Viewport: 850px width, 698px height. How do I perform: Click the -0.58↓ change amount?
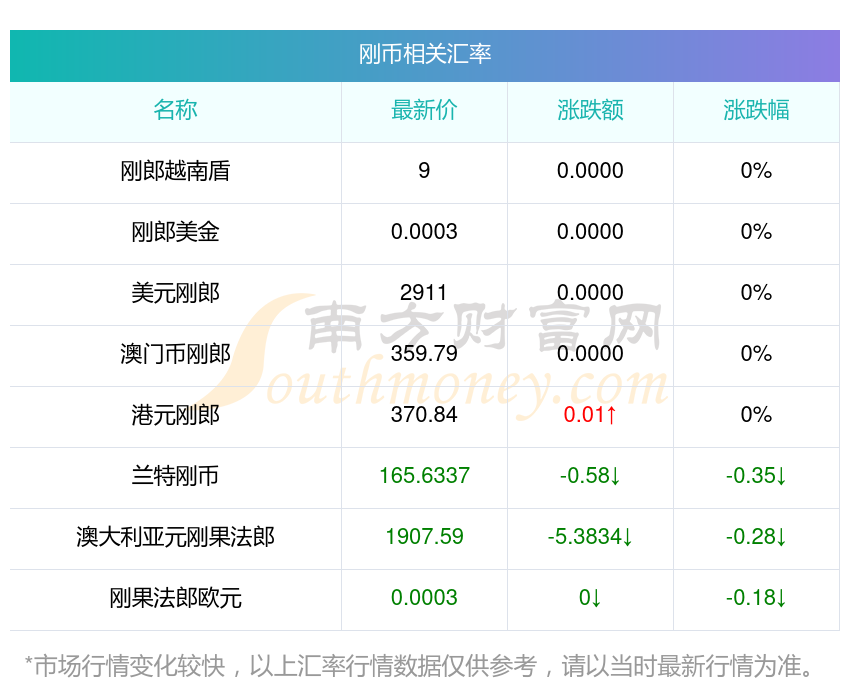(590, 476)
